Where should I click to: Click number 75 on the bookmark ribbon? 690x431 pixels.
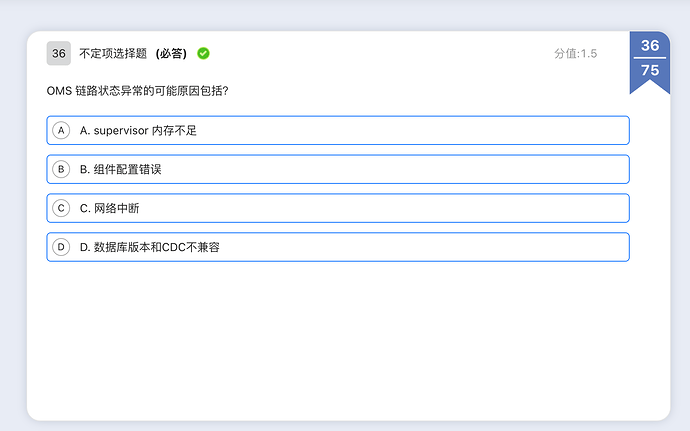[x=650, y=70]
